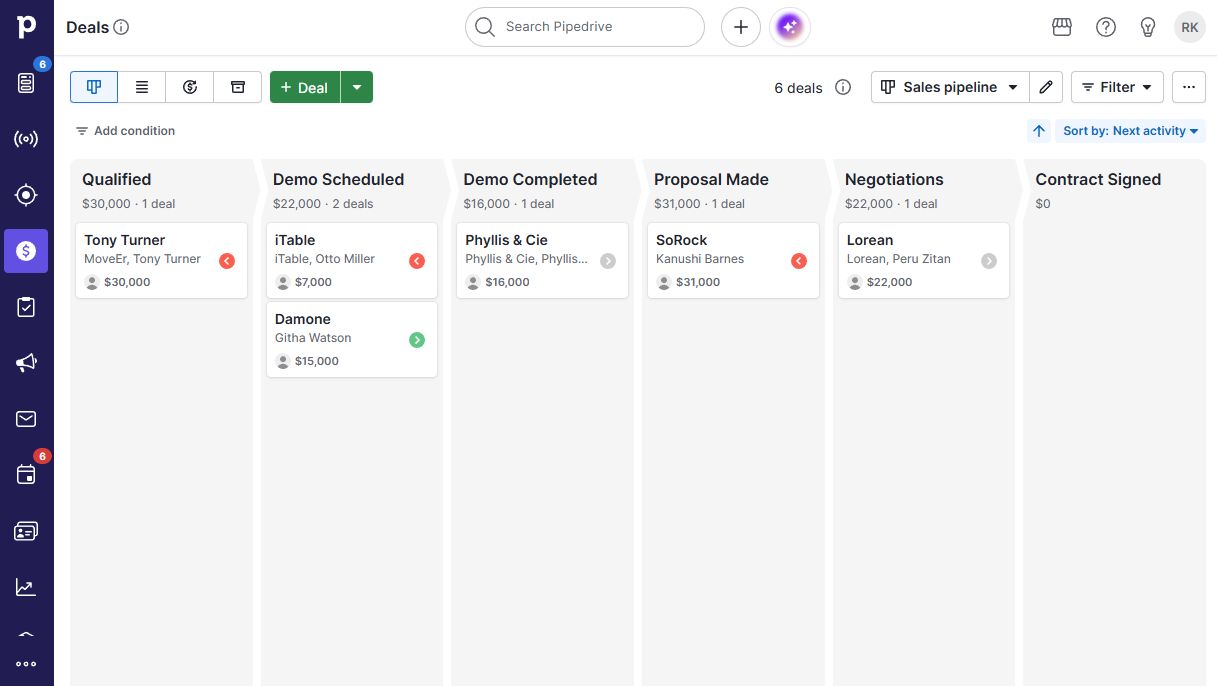Click the Search Pipedrive field
Image resolution: width=1217 pixels, height=686 pixels.
point(584,27)
